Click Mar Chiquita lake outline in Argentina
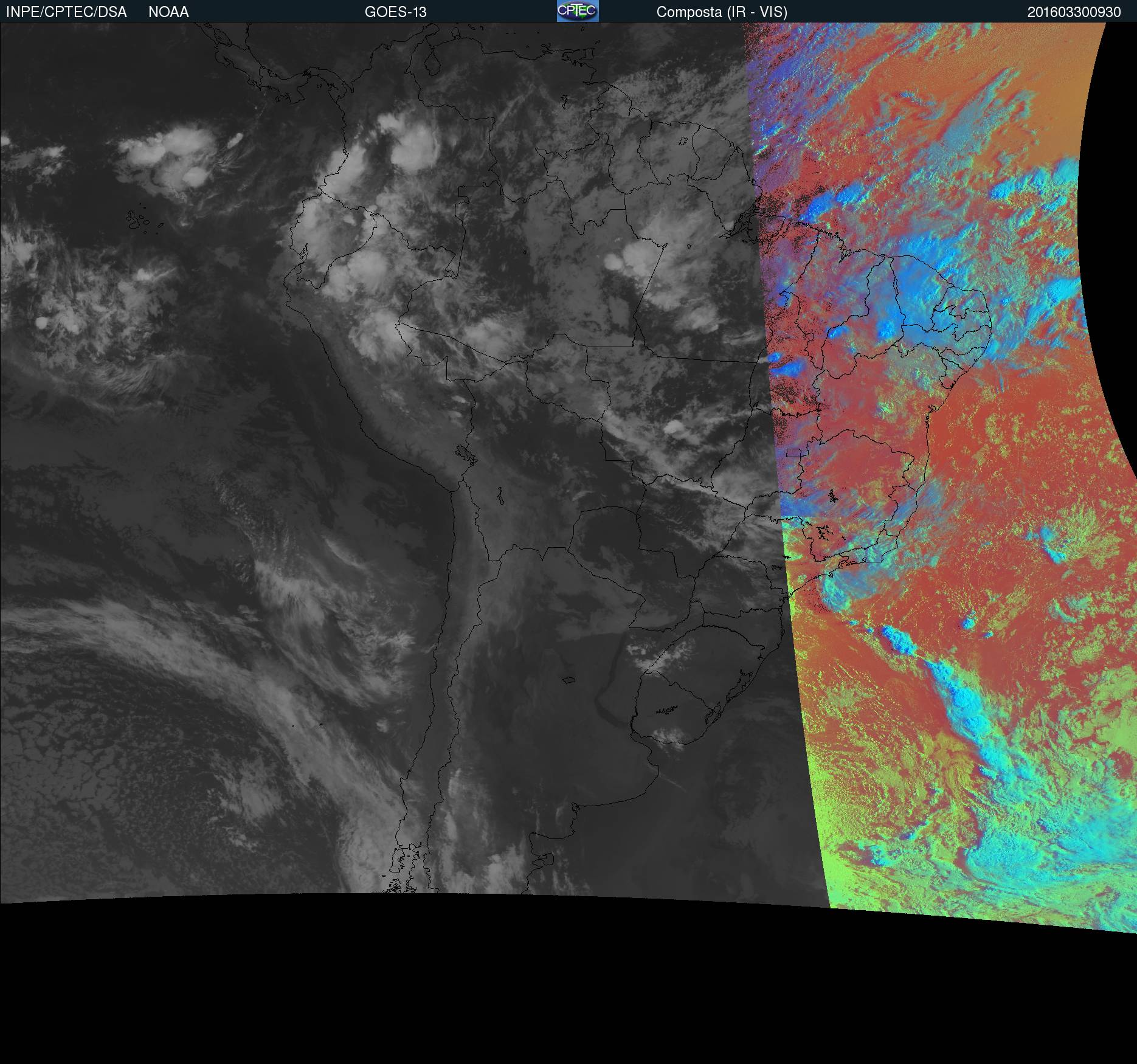The width and height of the screenshot is (1137, 1064). [x=568, y=680]
